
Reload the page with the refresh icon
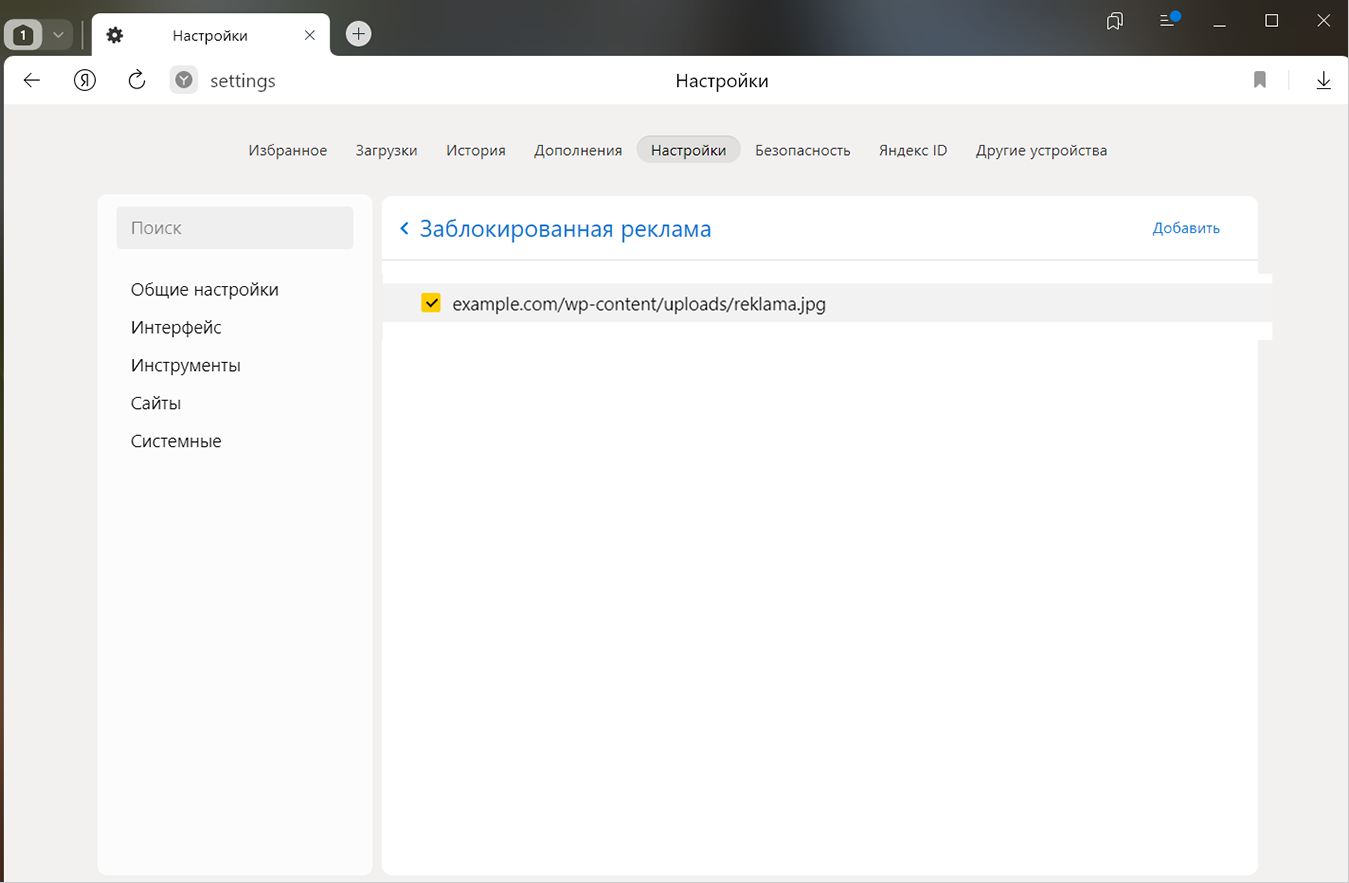coord(138,81)
